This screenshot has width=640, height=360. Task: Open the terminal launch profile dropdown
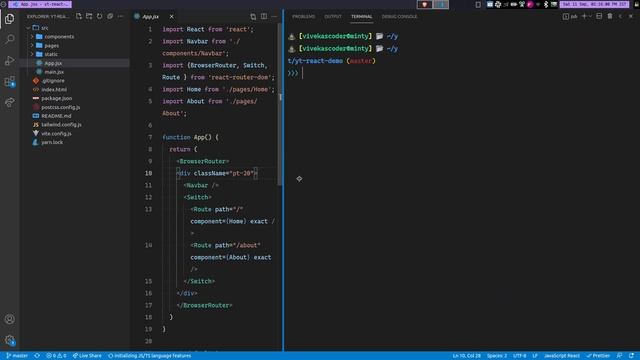point(590,16)
